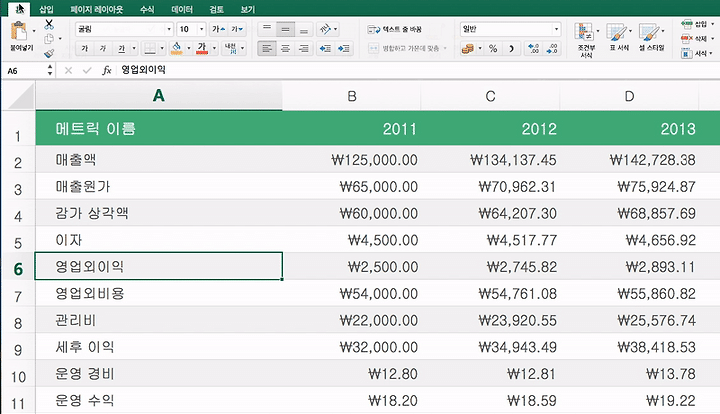Open font size dropdown showing 10
Viewport: 720px width, 414px height.
tap(201, 29)
